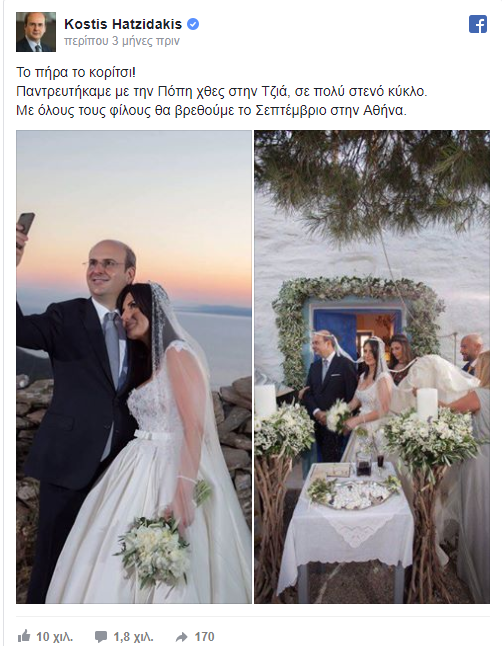
Task: Click the text line mentioning Τζιά
Action: 222,91
